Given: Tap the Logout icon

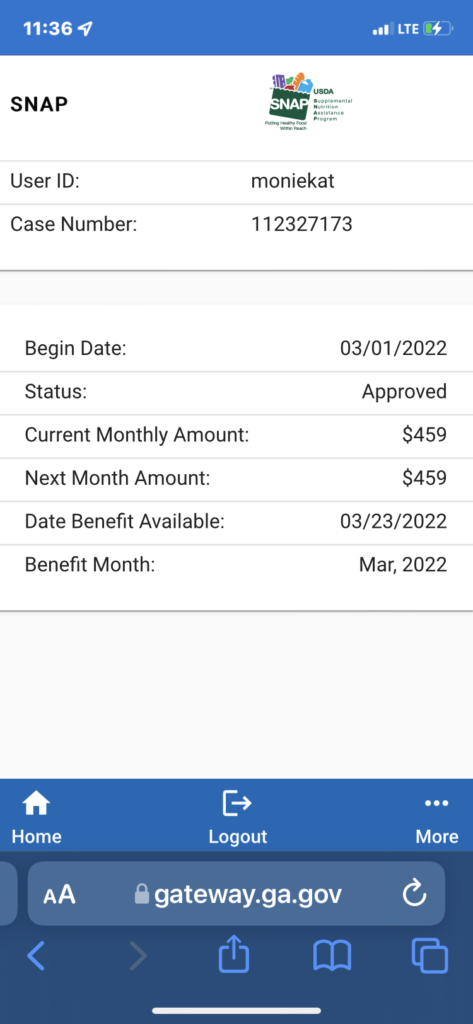Looking at the screenshot, I should coord(237,803).
